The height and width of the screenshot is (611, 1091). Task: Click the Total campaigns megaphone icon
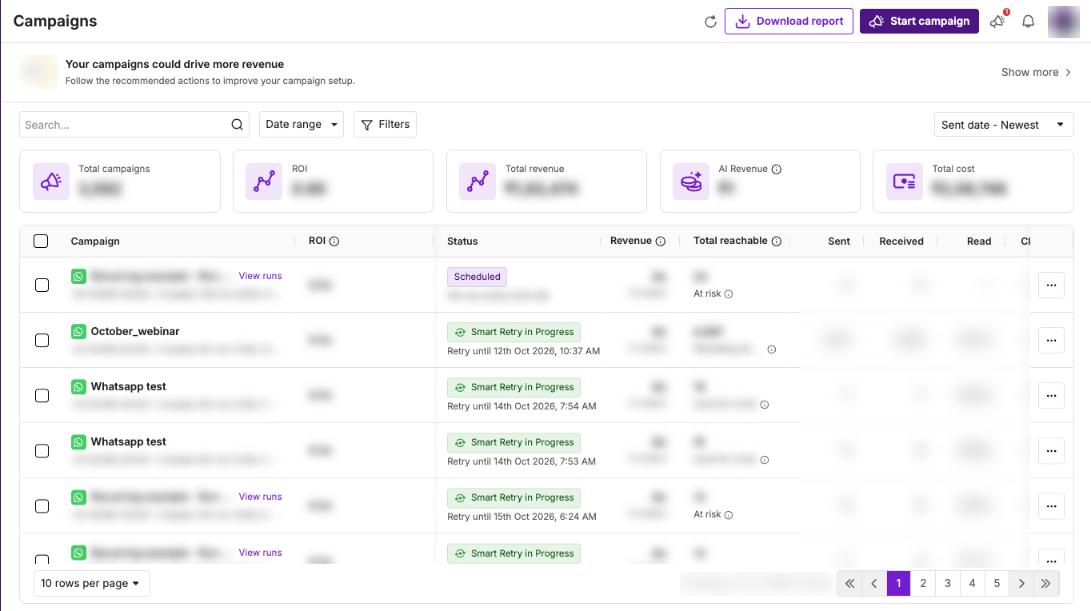coord(51,182)
